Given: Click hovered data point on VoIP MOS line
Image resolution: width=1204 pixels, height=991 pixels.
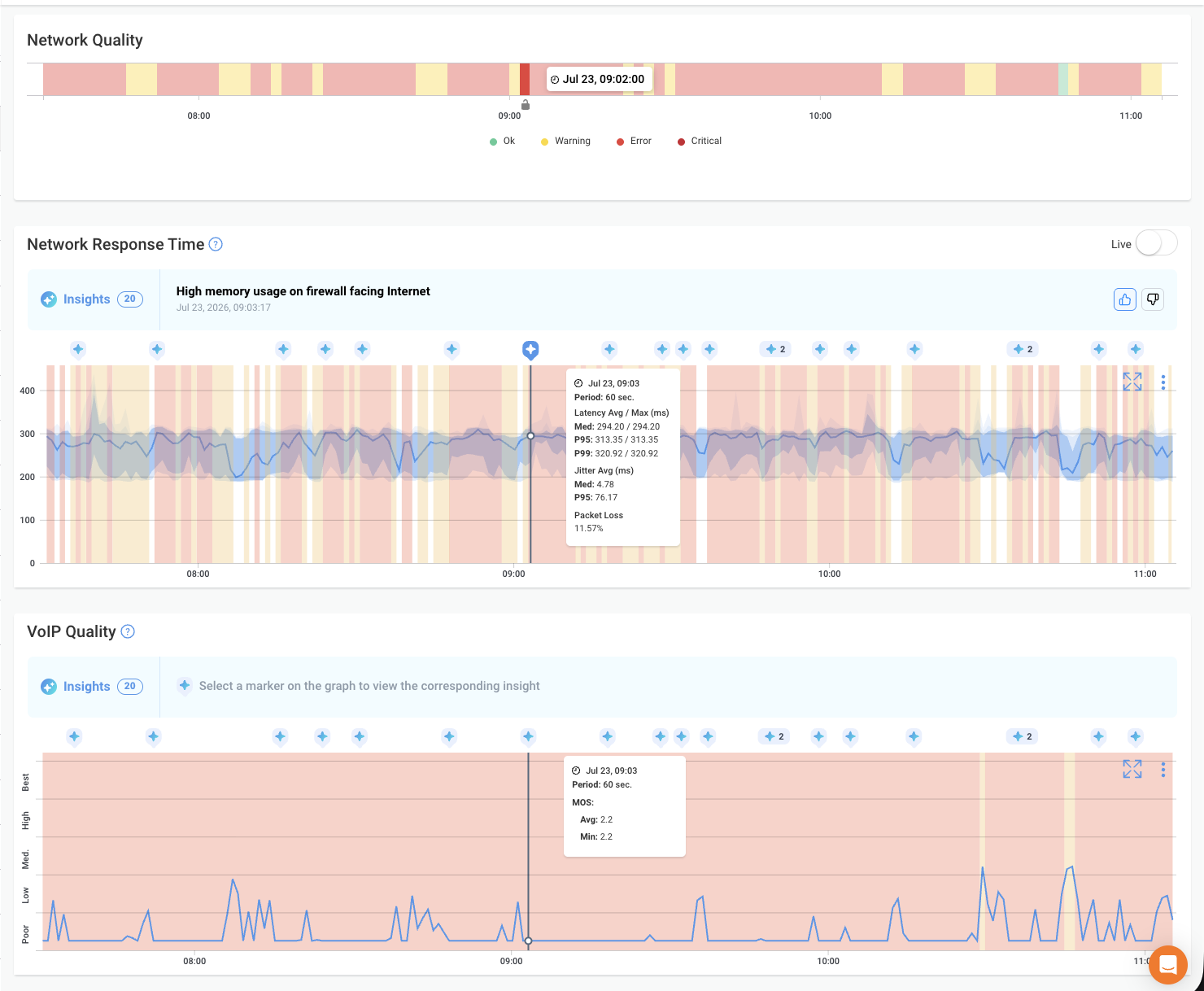Looking at the screenshot, I should click(528, 941).
